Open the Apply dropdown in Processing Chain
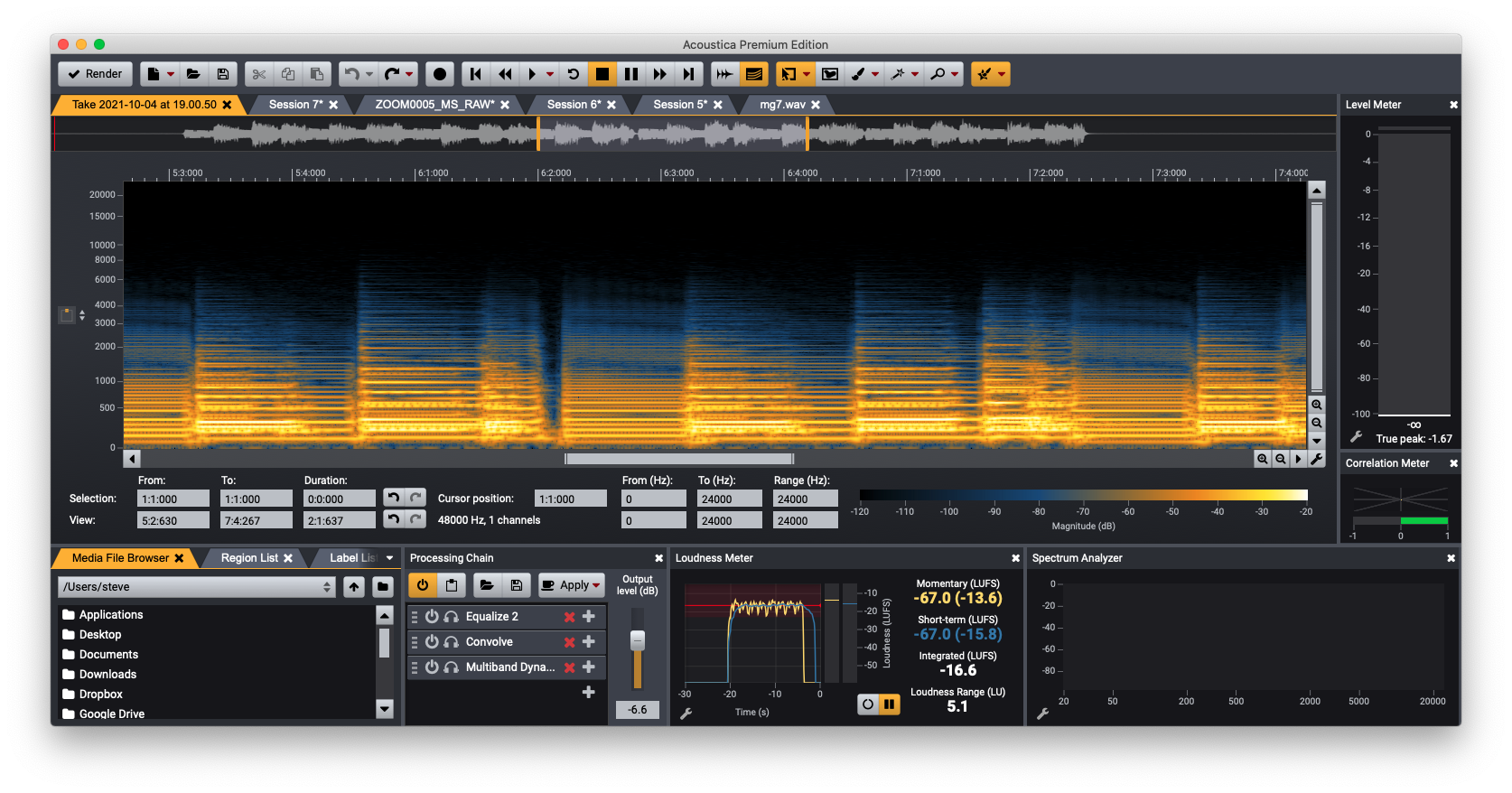Screen dimensions: 1512x793 tap(596, 585)
